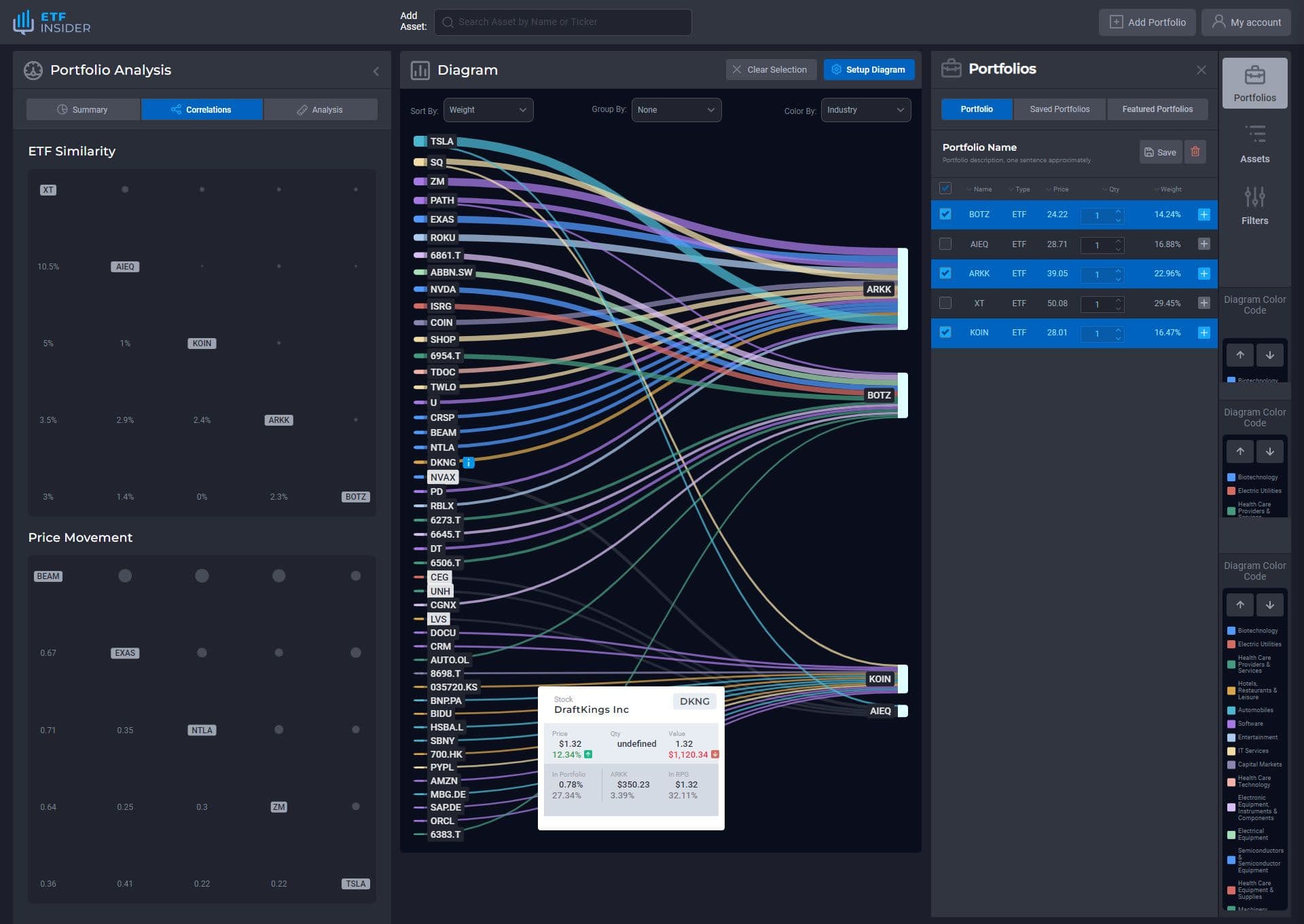Switch to the Correlations tab

pyautogui.click(x=202, y=109)
